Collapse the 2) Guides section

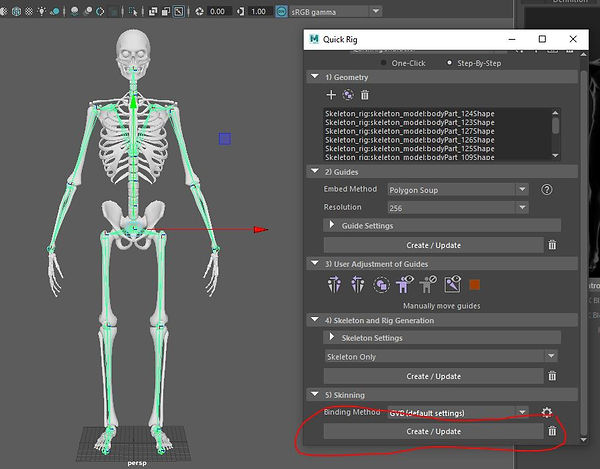click(315, 171)
